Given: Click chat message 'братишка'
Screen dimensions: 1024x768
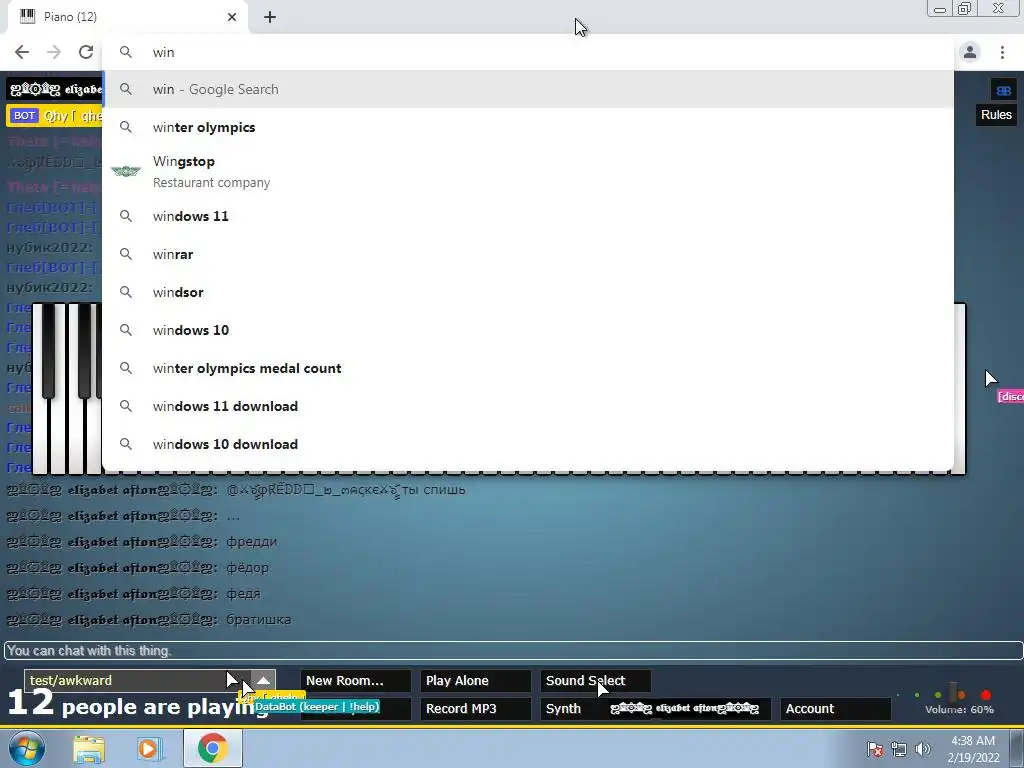Looking at the screenshot, I should [x=259, y=619].
